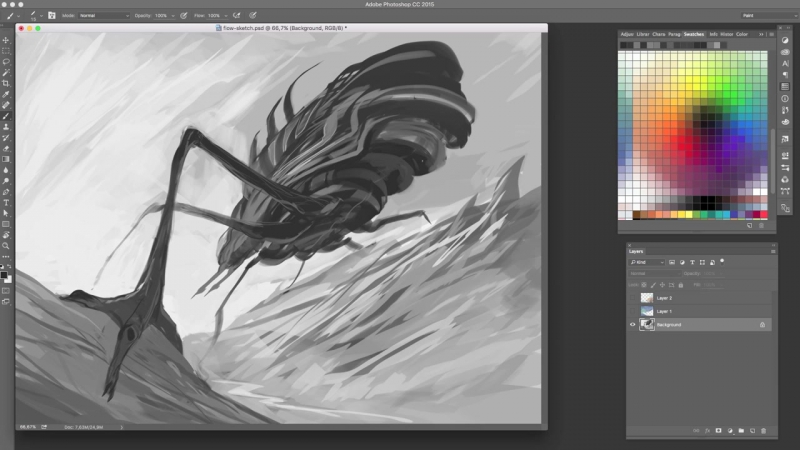The height and width of the screenshot is (450, 800).
Task: Create a new group with folder icon
Action: coord(740,430)
